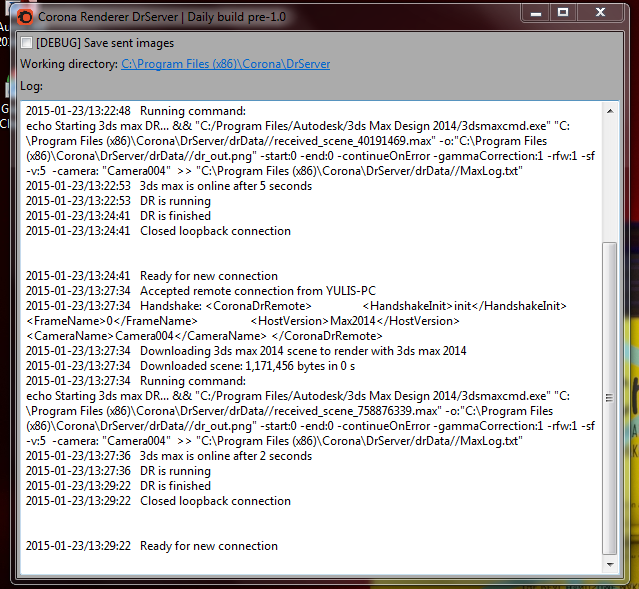Screen dimensions: 639x589
Task: Click the "<HostVersion>Max2014</HostVersion>" text in the log
Action: 355,321
